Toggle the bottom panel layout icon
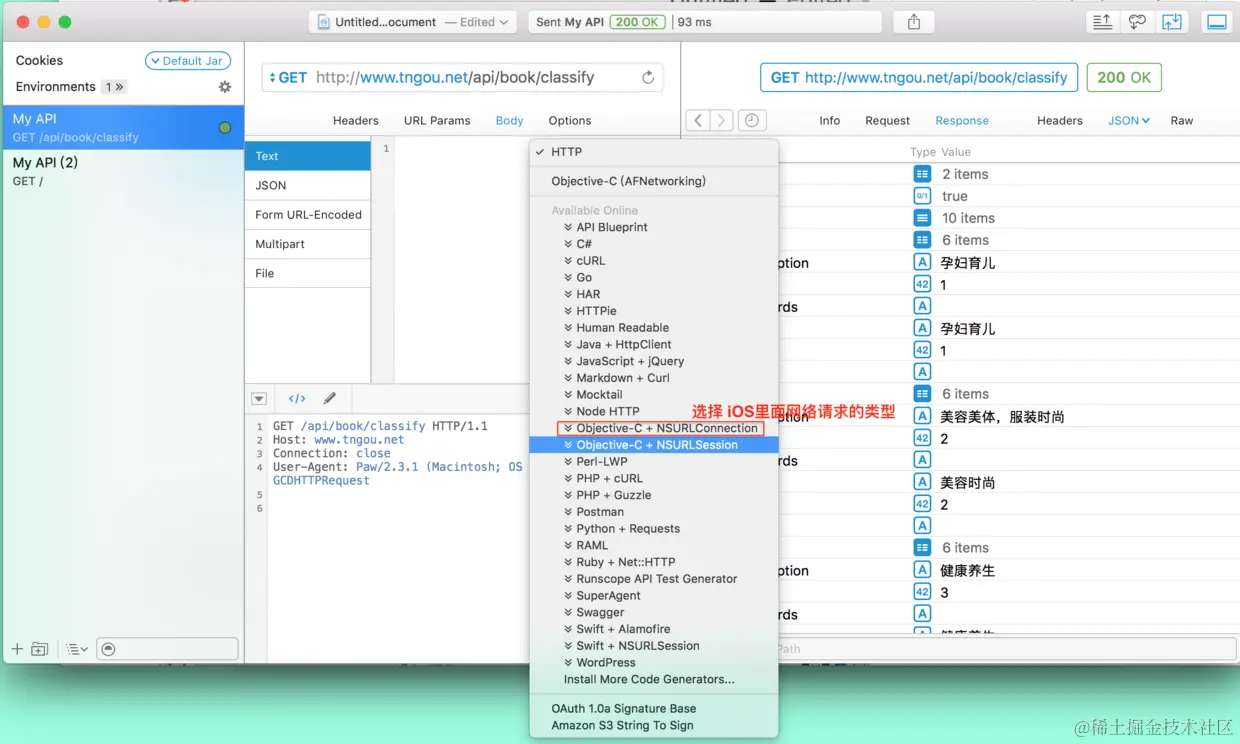This screenshot has height=744, width=1240. (x=1217, y=22)
